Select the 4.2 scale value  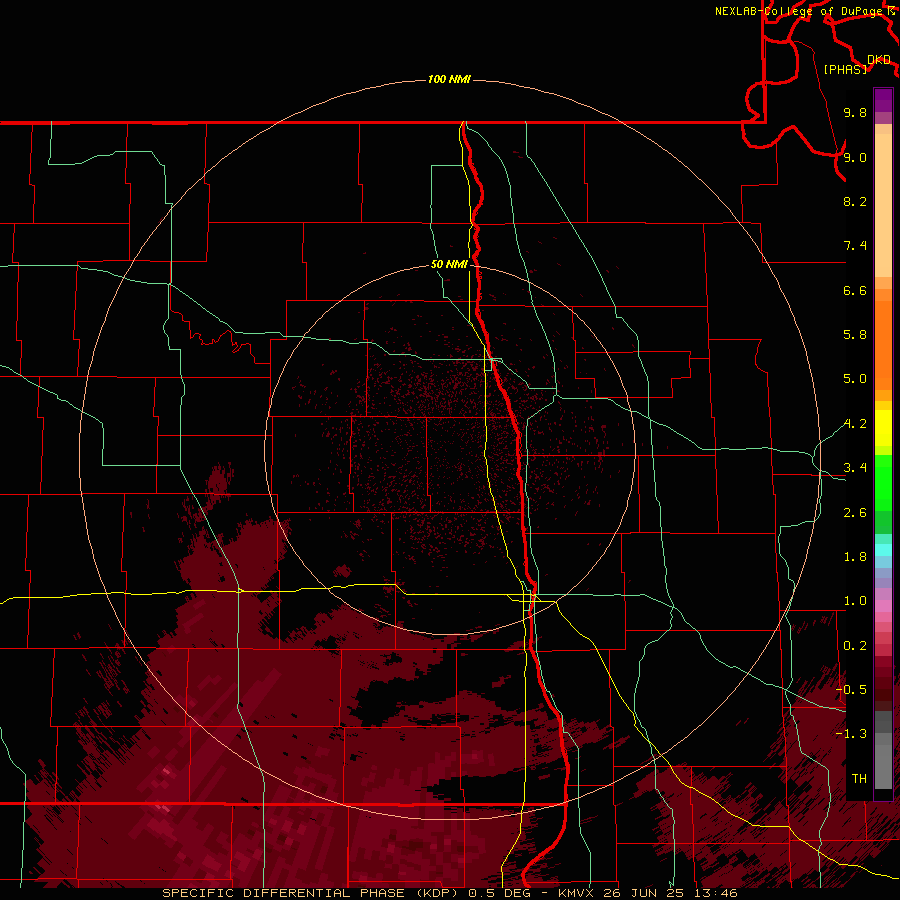pyautogui.click(x=855, y=424)
